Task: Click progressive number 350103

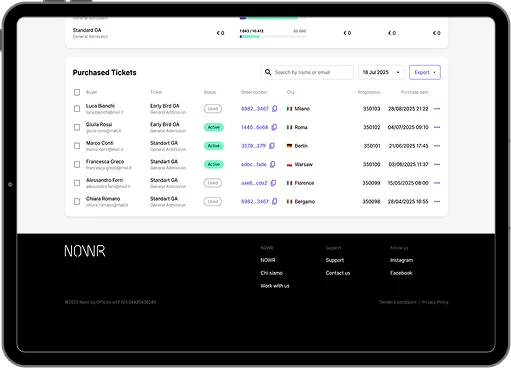Action: click(371, 109)
